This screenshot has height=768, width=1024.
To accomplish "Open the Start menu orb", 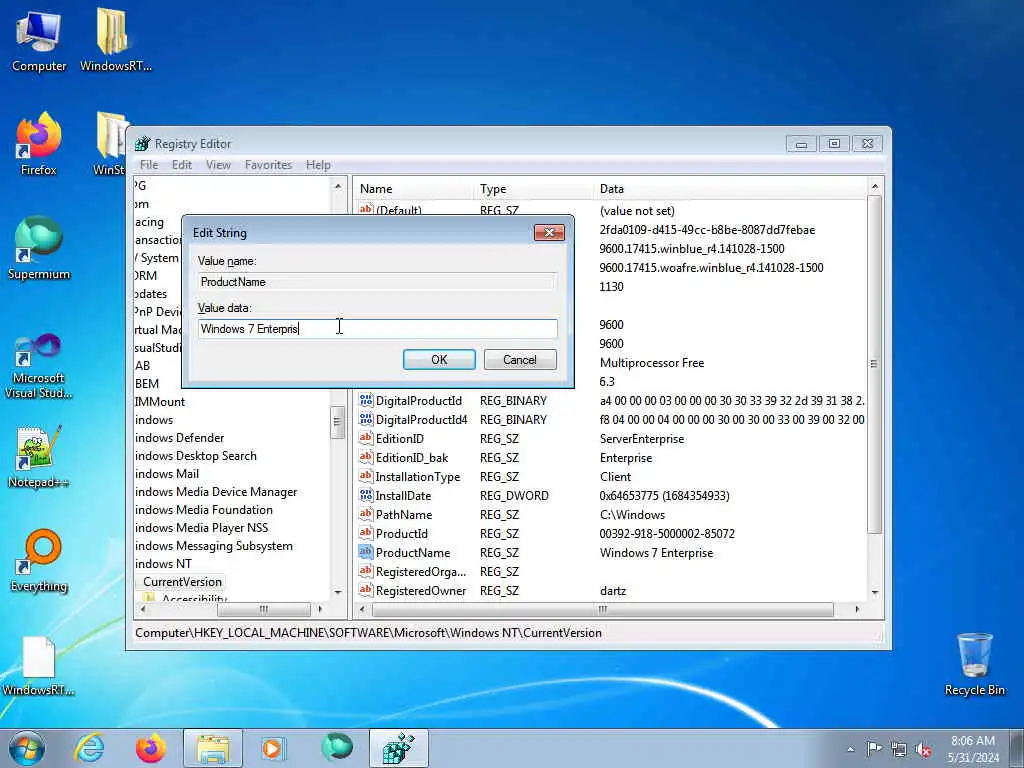I will [26, 748].
